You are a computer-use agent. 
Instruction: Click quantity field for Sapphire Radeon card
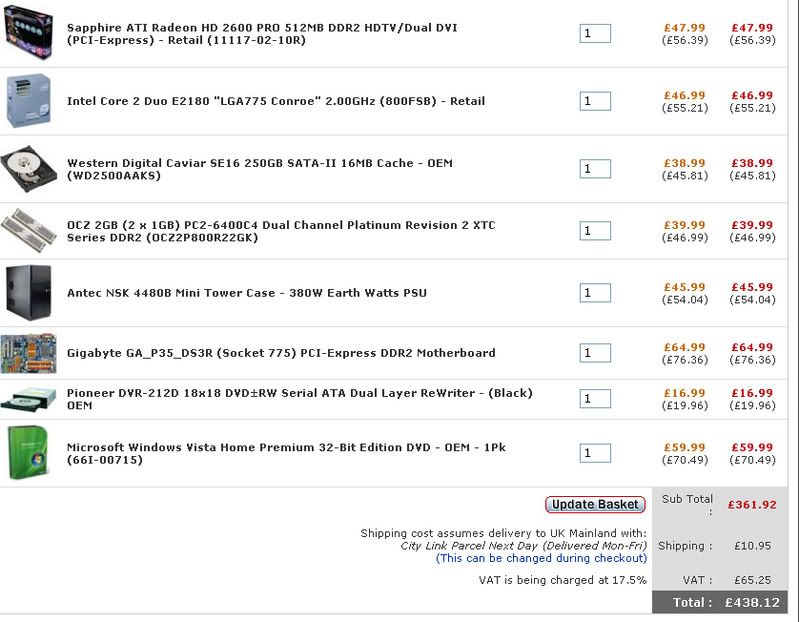(595, 33)
